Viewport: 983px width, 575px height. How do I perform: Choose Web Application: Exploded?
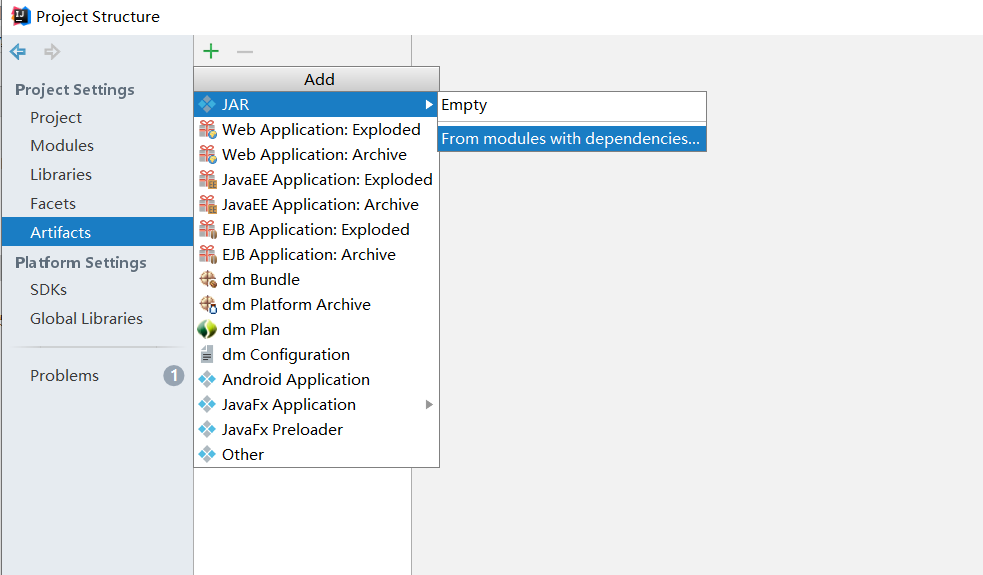(x=317, y=129)
